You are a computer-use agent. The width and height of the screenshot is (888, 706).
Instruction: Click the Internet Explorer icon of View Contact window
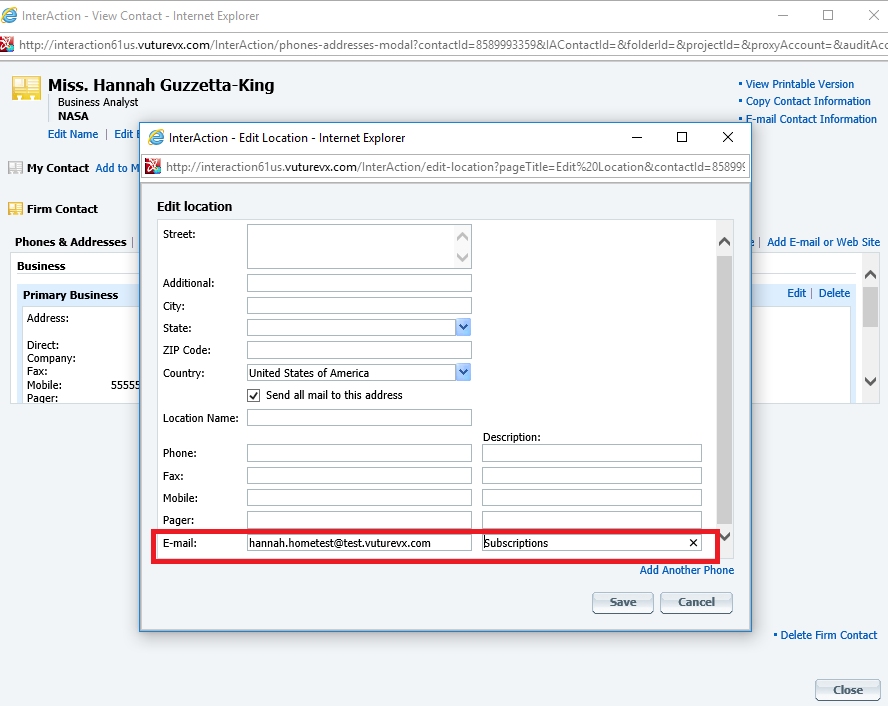pos(9,15)
